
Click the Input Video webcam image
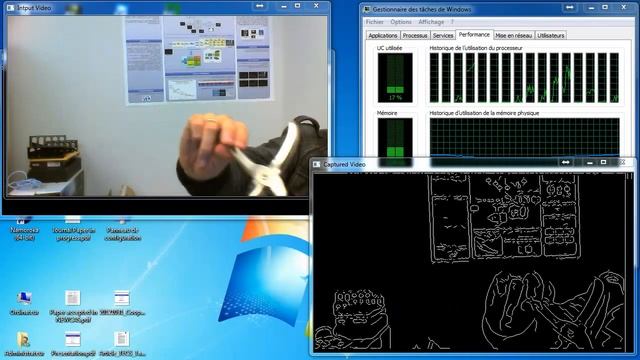coord(167,106)
